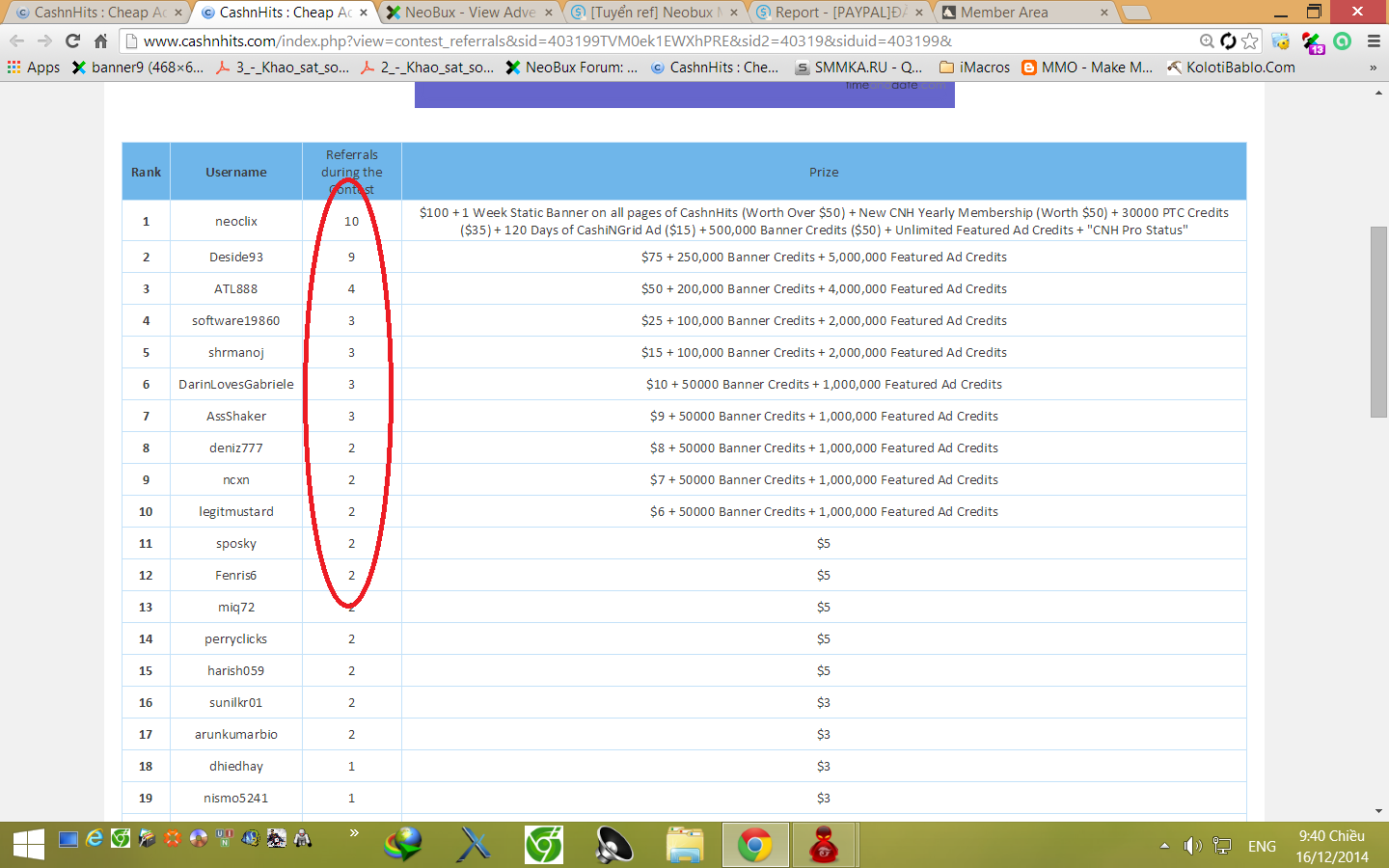Close the Member Area tab
1389x868 pixels.
(x=1104, y=13)
